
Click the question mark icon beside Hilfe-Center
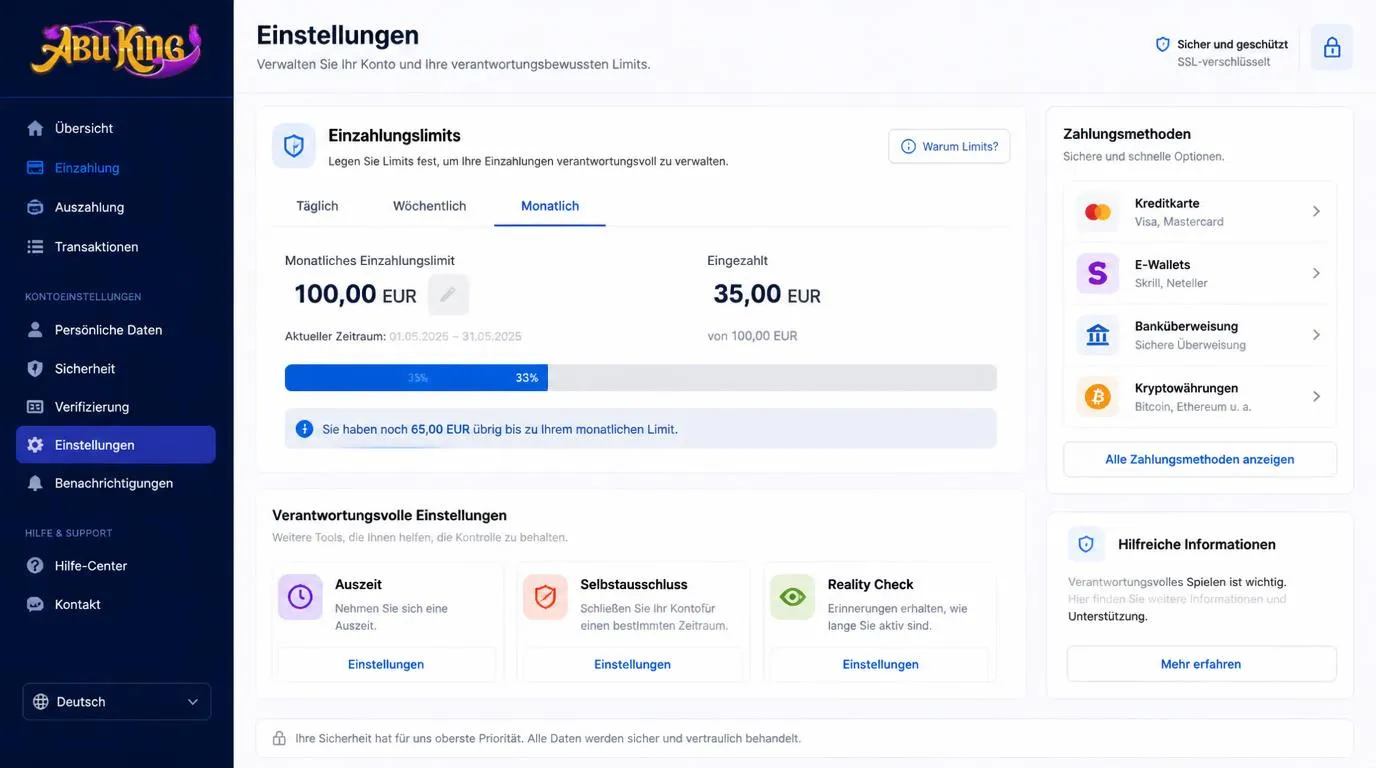click(x=35, y=565)
